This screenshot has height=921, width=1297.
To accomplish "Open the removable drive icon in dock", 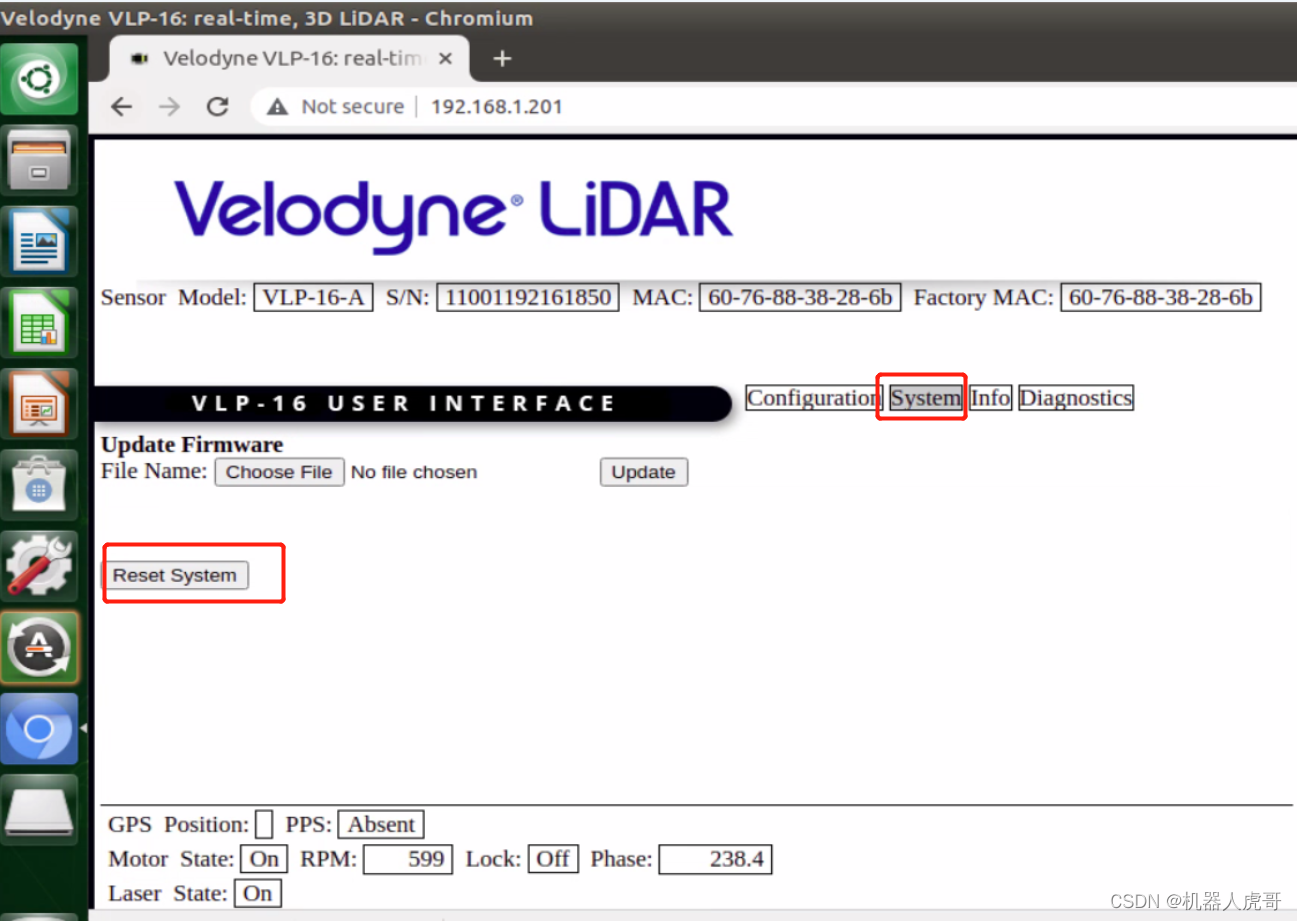I will [x=39, y=809].
